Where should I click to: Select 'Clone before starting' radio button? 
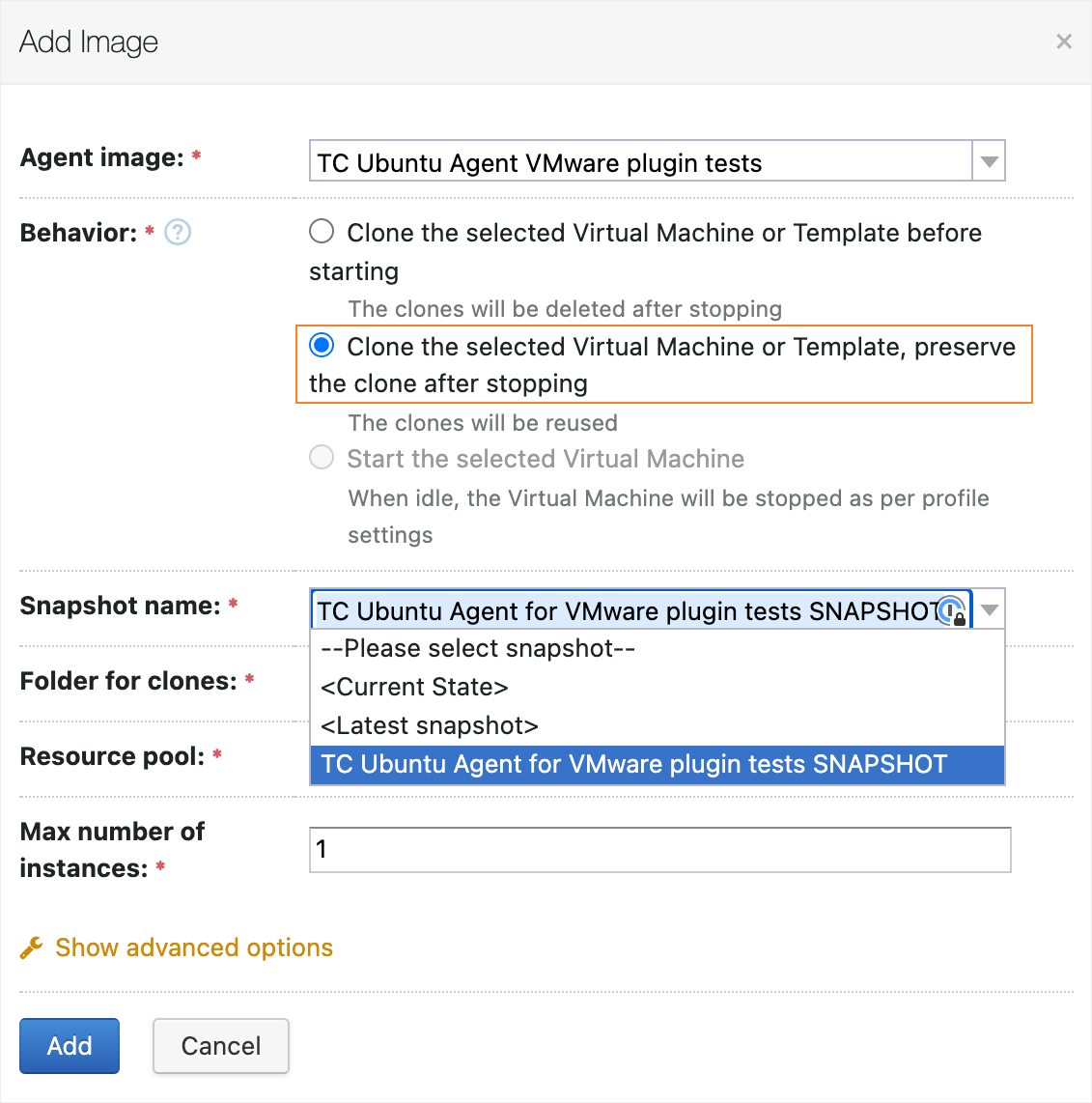(x=322, y=232)
